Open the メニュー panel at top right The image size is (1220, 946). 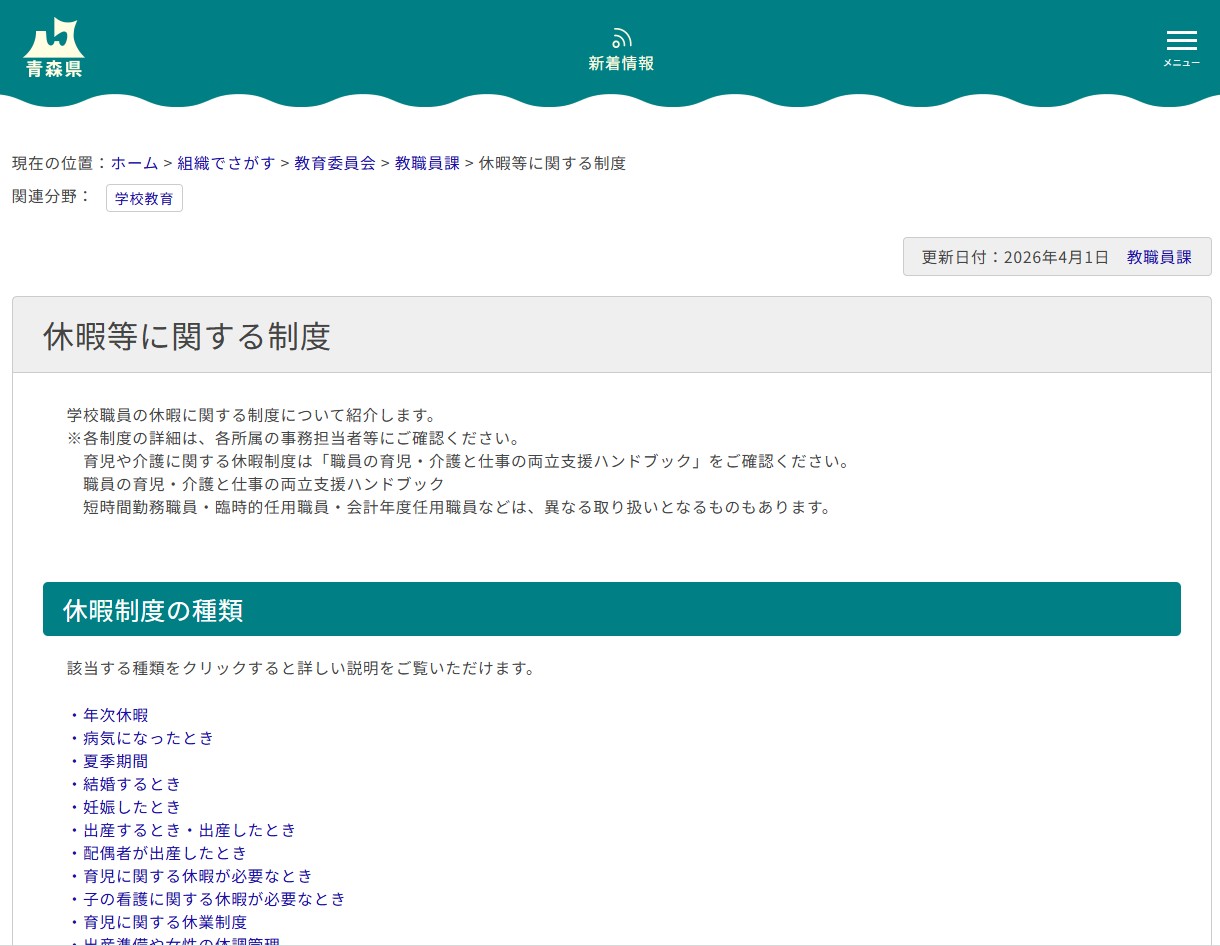[x=1181, y=47]
